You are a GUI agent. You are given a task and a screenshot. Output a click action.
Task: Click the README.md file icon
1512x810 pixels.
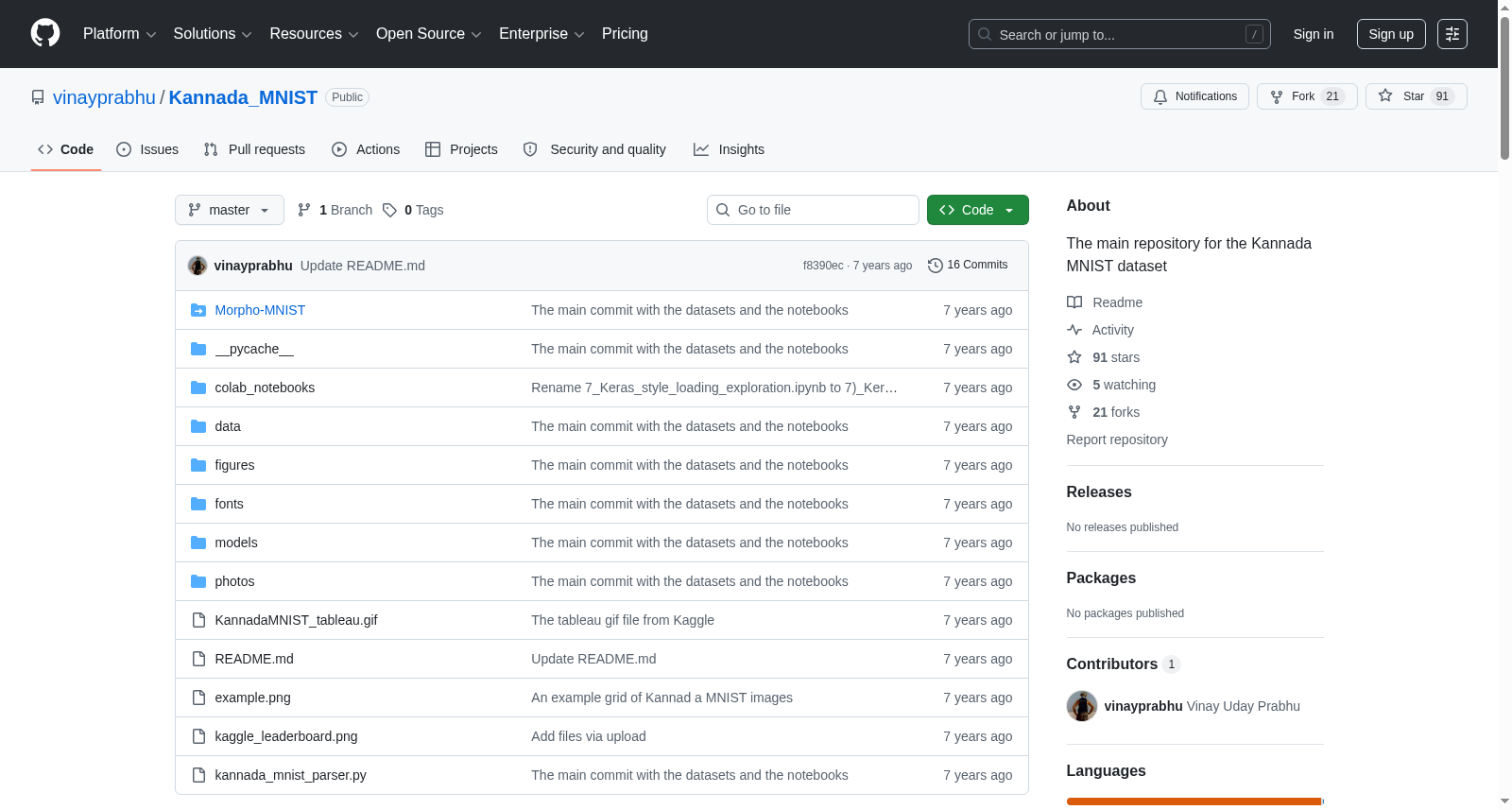(x=198, y=659)
